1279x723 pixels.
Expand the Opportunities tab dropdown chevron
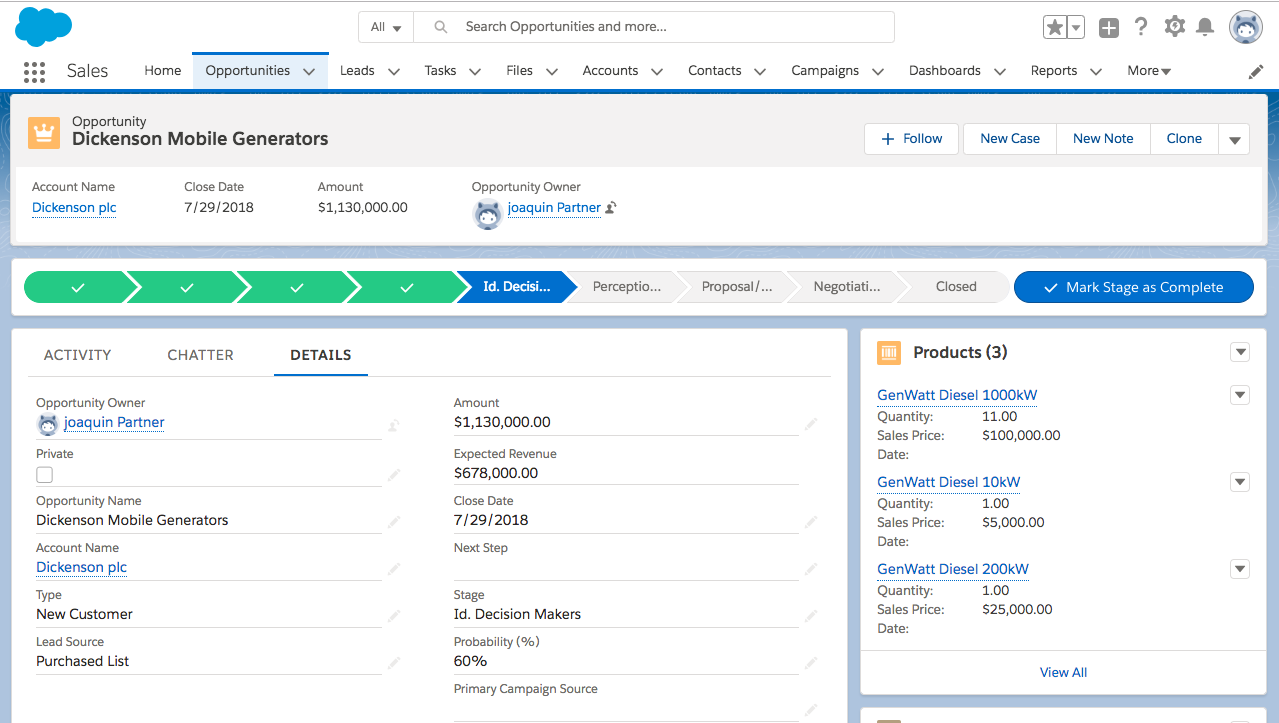pos(309,71)
